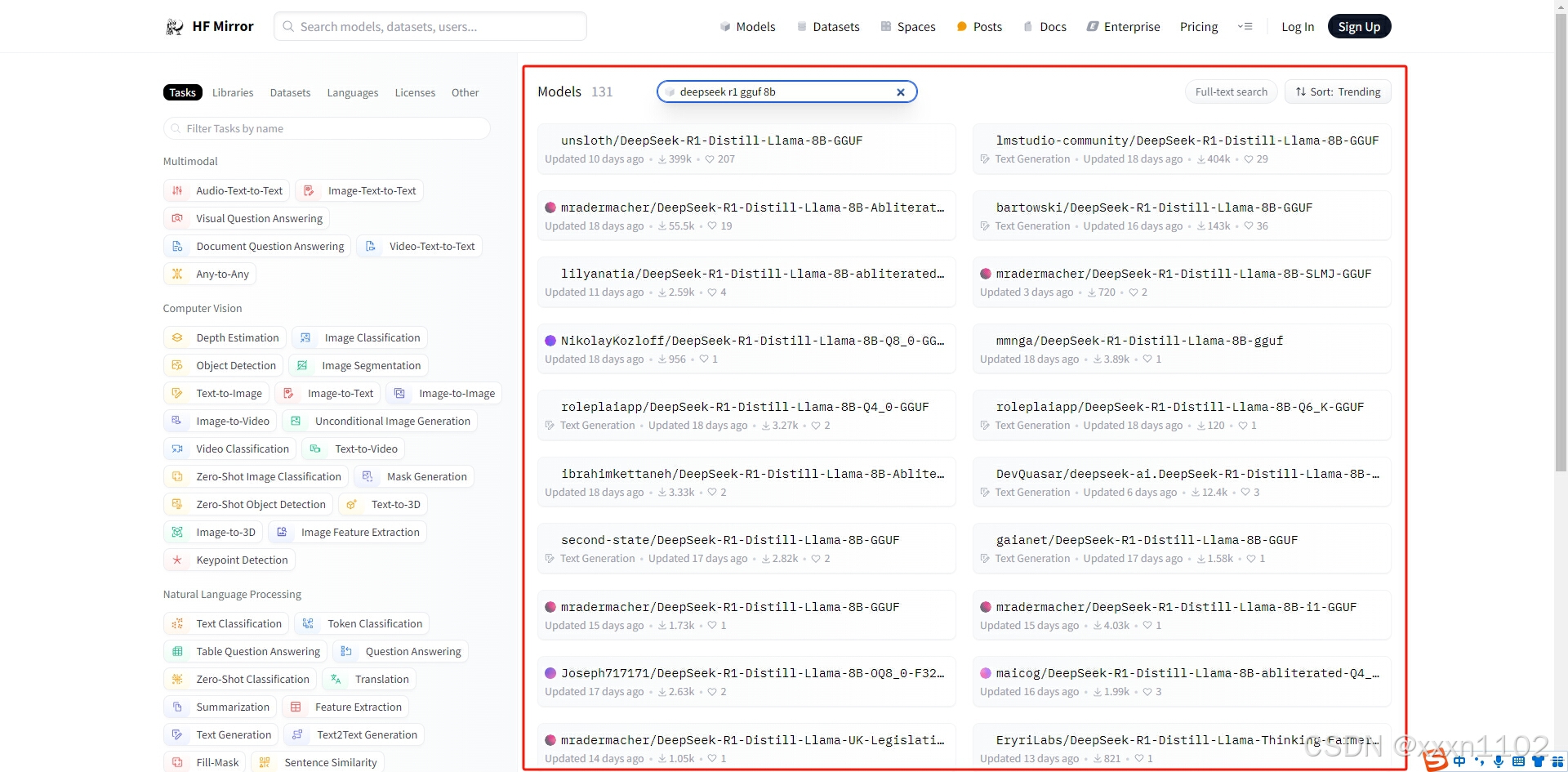This screenshot has width=1568, height=772.
Task: Select the Feature Extraction task filter
Action: click(345, 707)
